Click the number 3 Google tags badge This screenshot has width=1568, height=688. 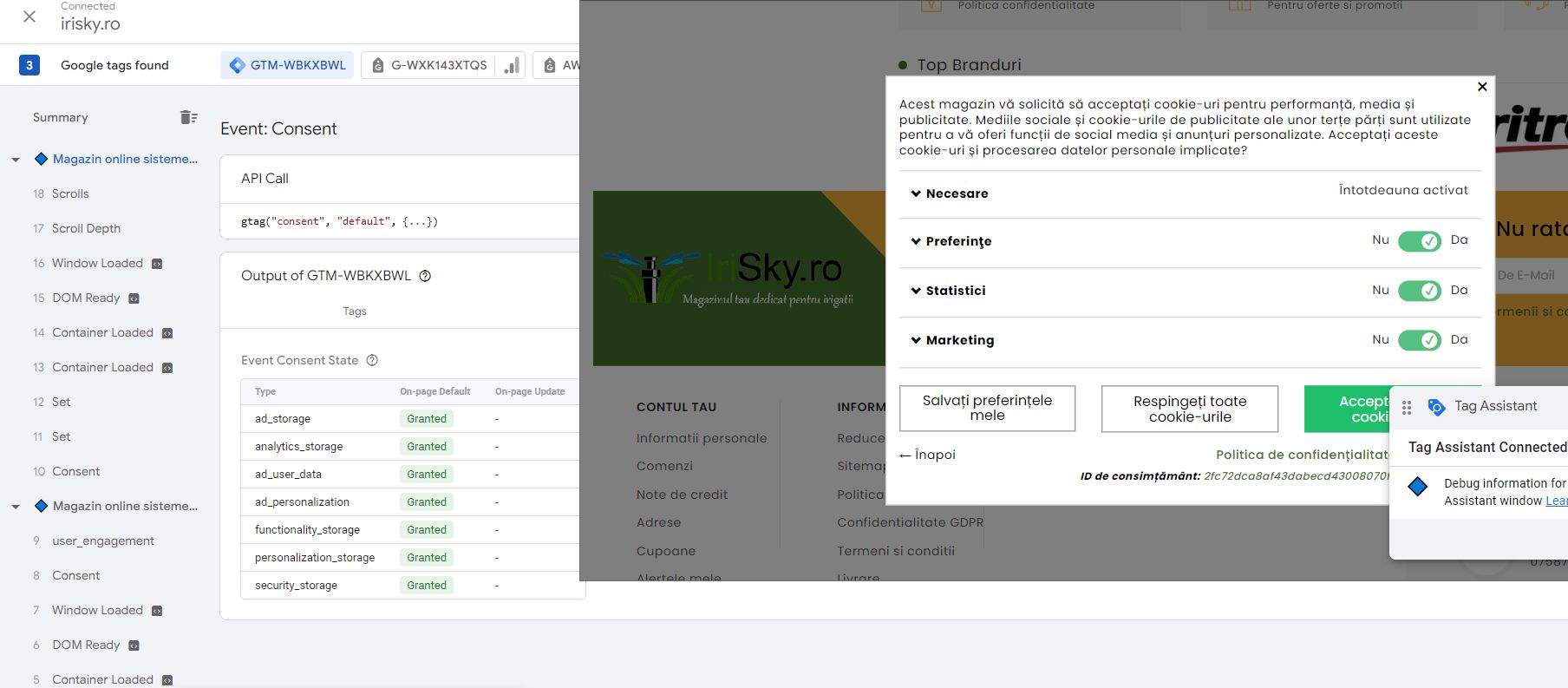(x=29, y=65)
